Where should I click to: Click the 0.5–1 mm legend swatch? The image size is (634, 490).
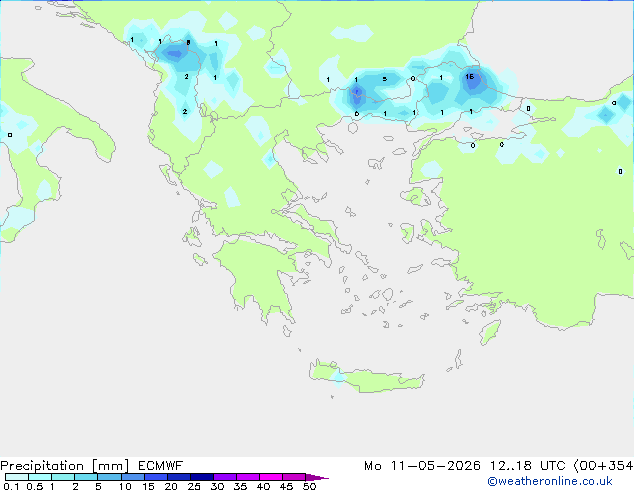coord(40,477)
